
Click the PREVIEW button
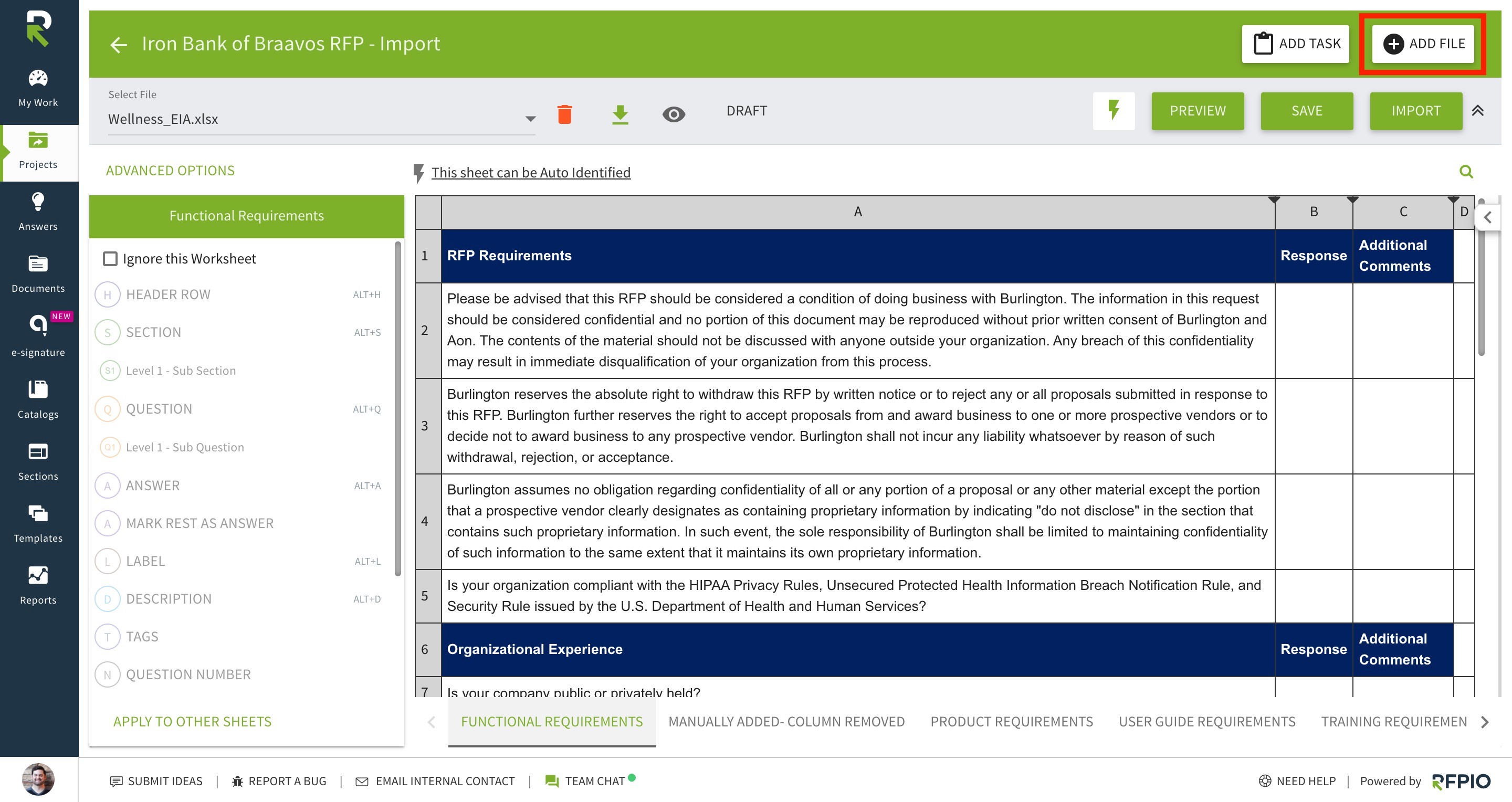[x=1198, y=111]
